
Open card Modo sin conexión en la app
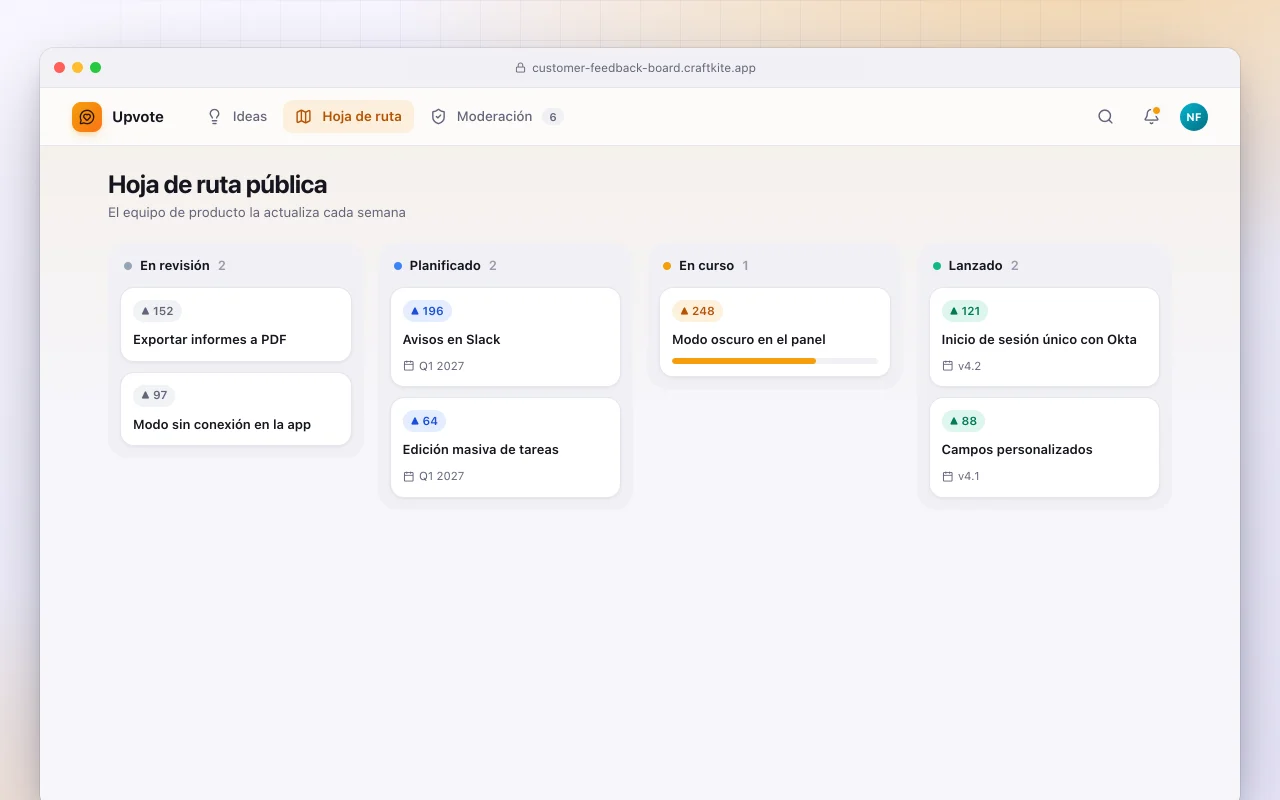(x=236, y=409)
